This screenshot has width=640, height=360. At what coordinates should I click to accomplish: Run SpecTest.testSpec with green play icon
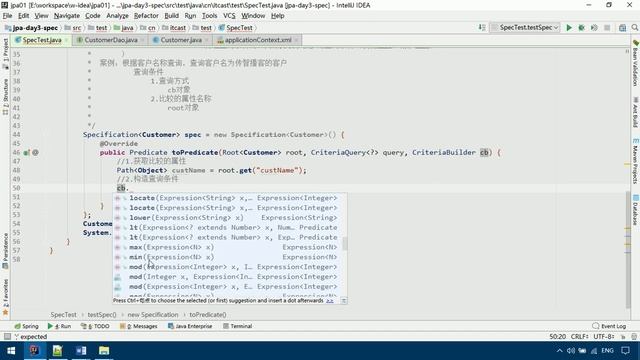pyautogui.click(x=569, y=28)
